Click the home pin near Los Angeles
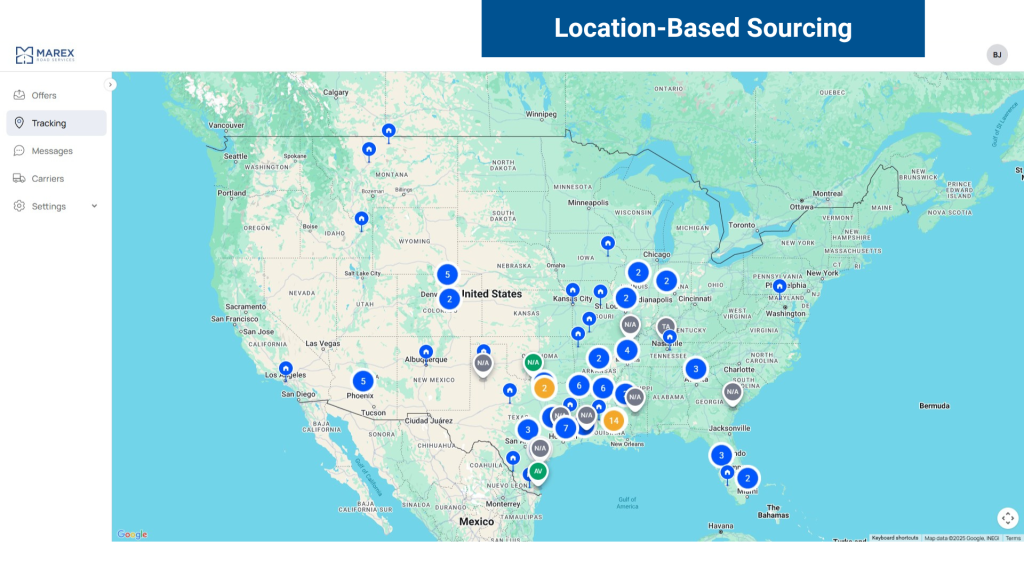This screenshot has width=1024, height=576. coord(286,369)
